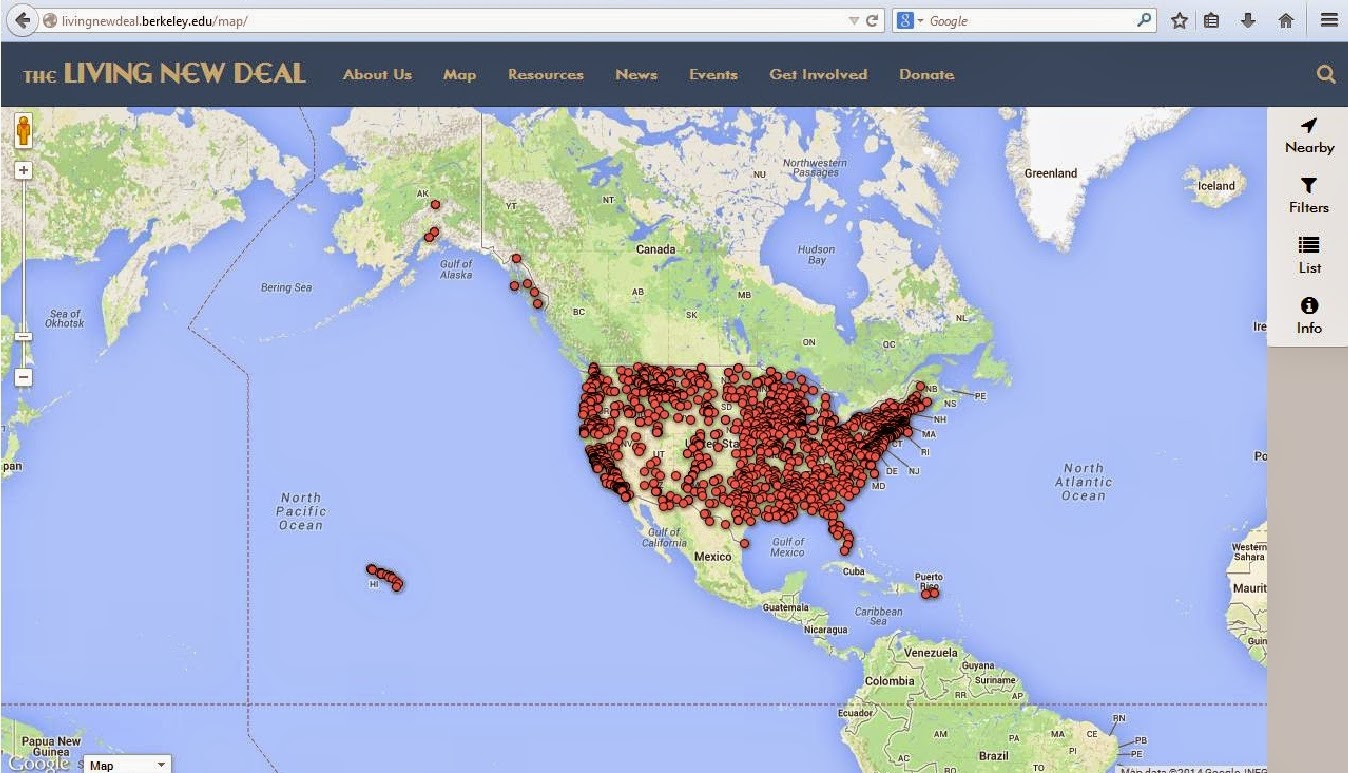Viewport: 1348px width, 773px height.
Task: Open the About Us menu
Action: 377,74
